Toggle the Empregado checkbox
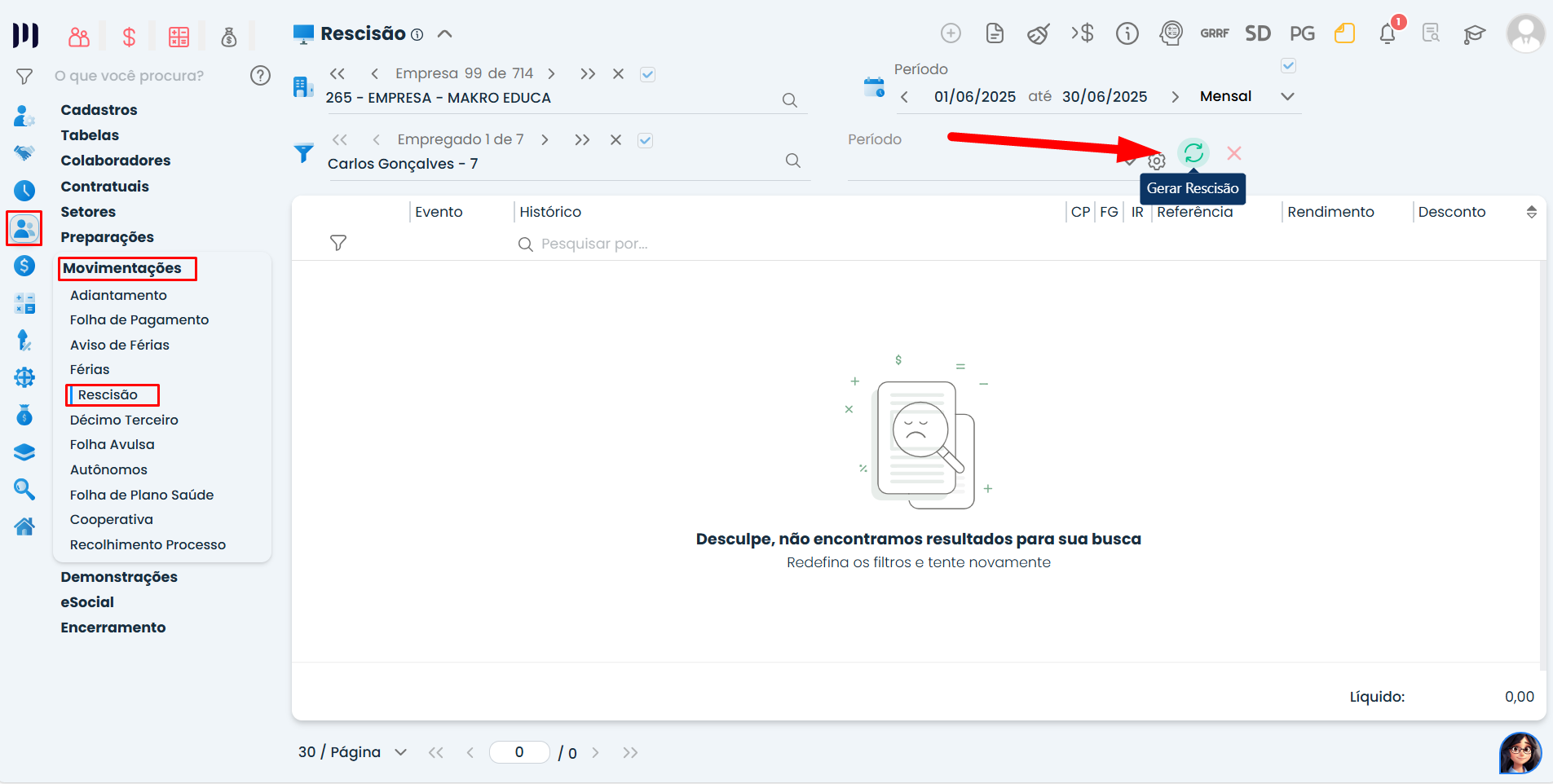The image size is (1553, 784). tap(645, 140)
